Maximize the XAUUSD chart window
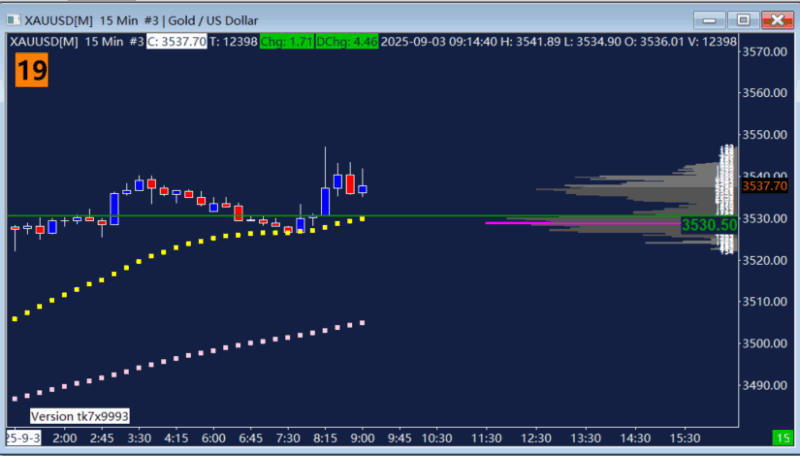800x456 pixels. click(743, 19)
